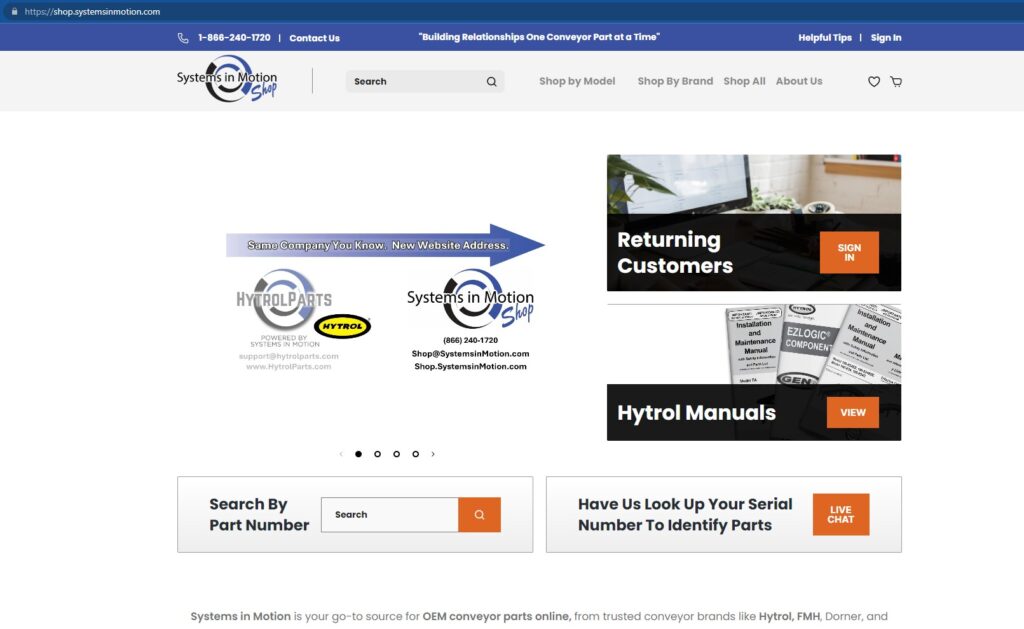
Task: Click the orange SIGN IN button
Action: pyautogui.click(x=849, y=253)
